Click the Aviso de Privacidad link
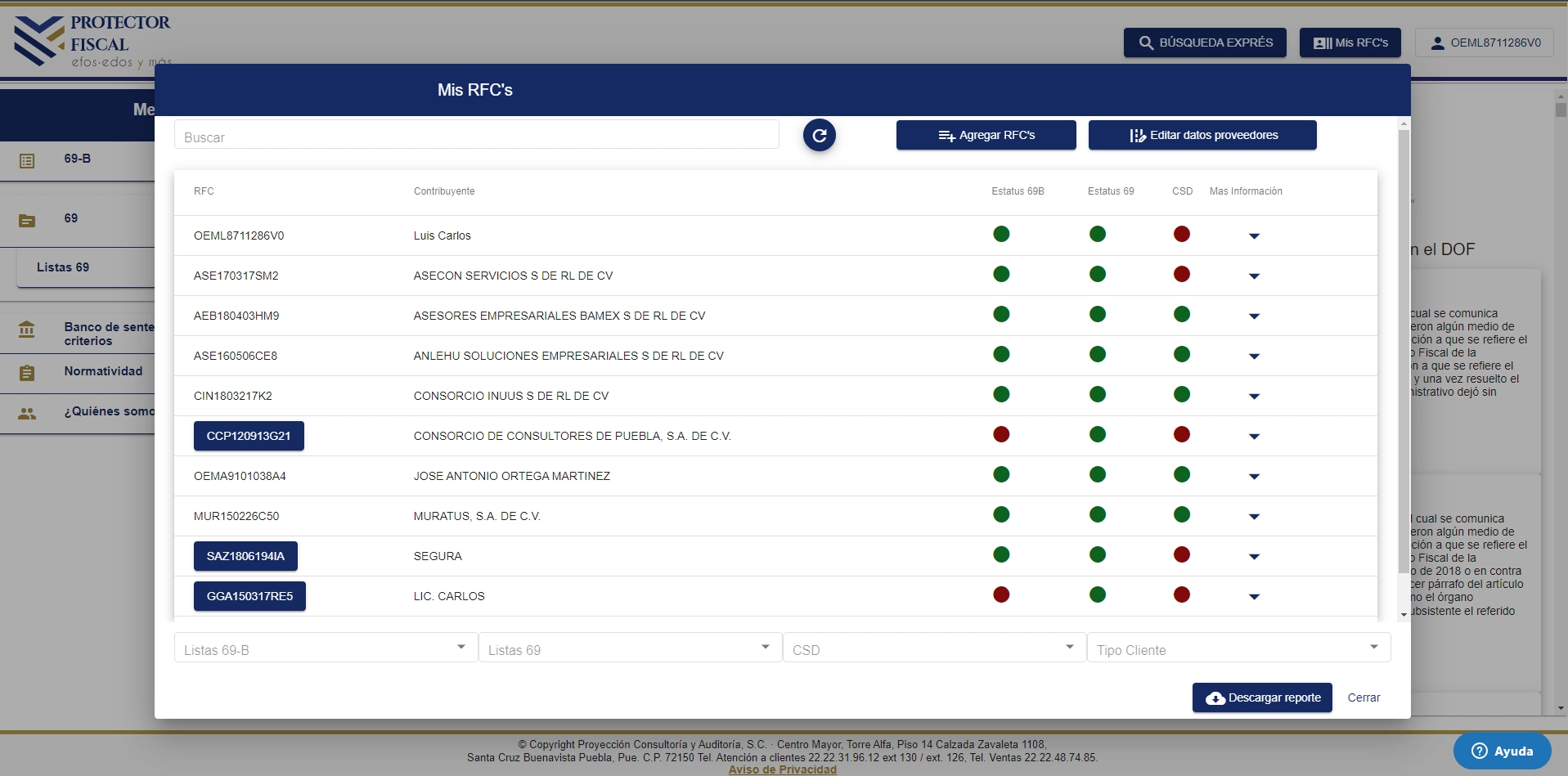 tap(782, 769)
